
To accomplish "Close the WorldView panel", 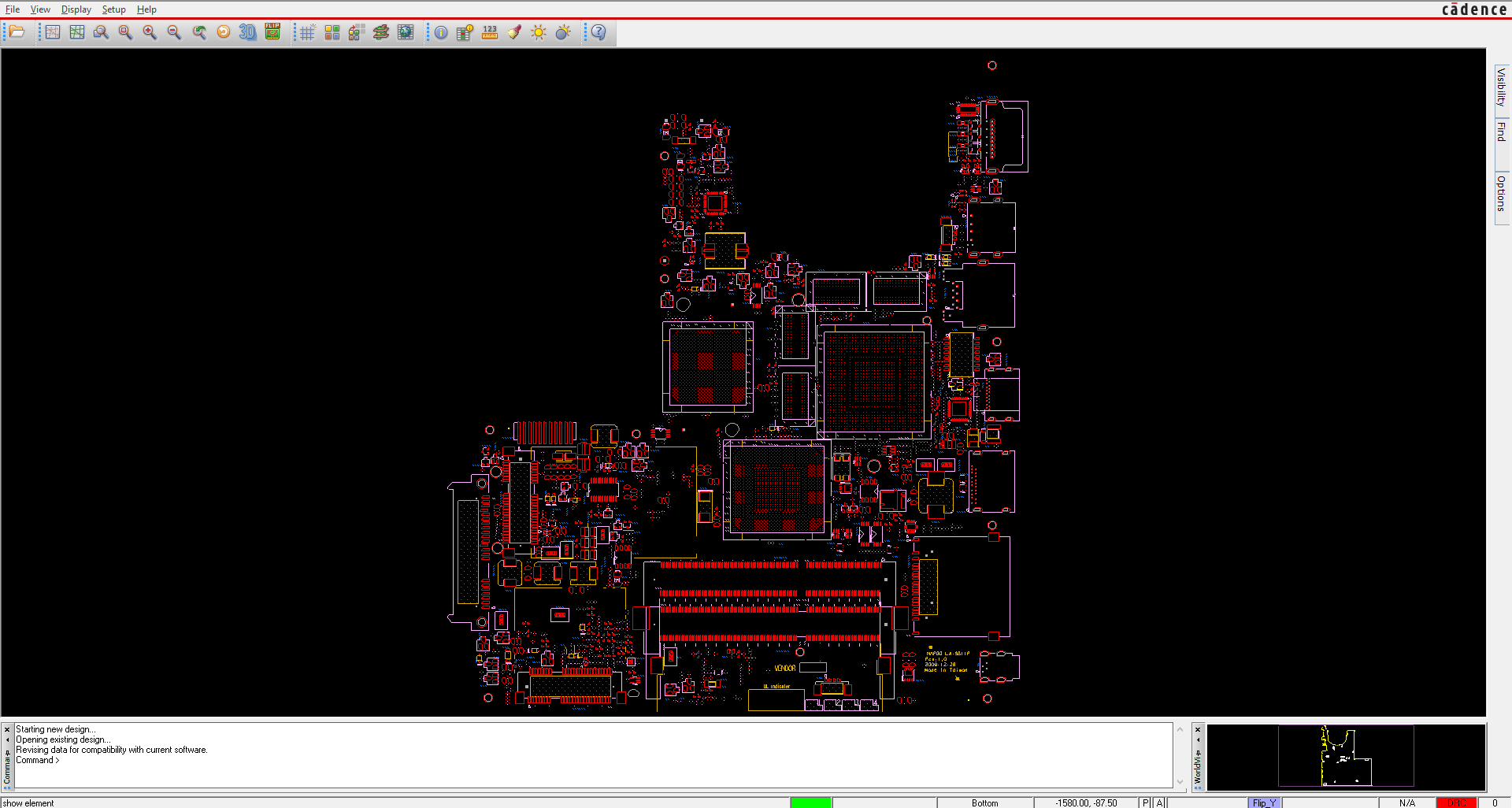I will tap(1198, 729).
